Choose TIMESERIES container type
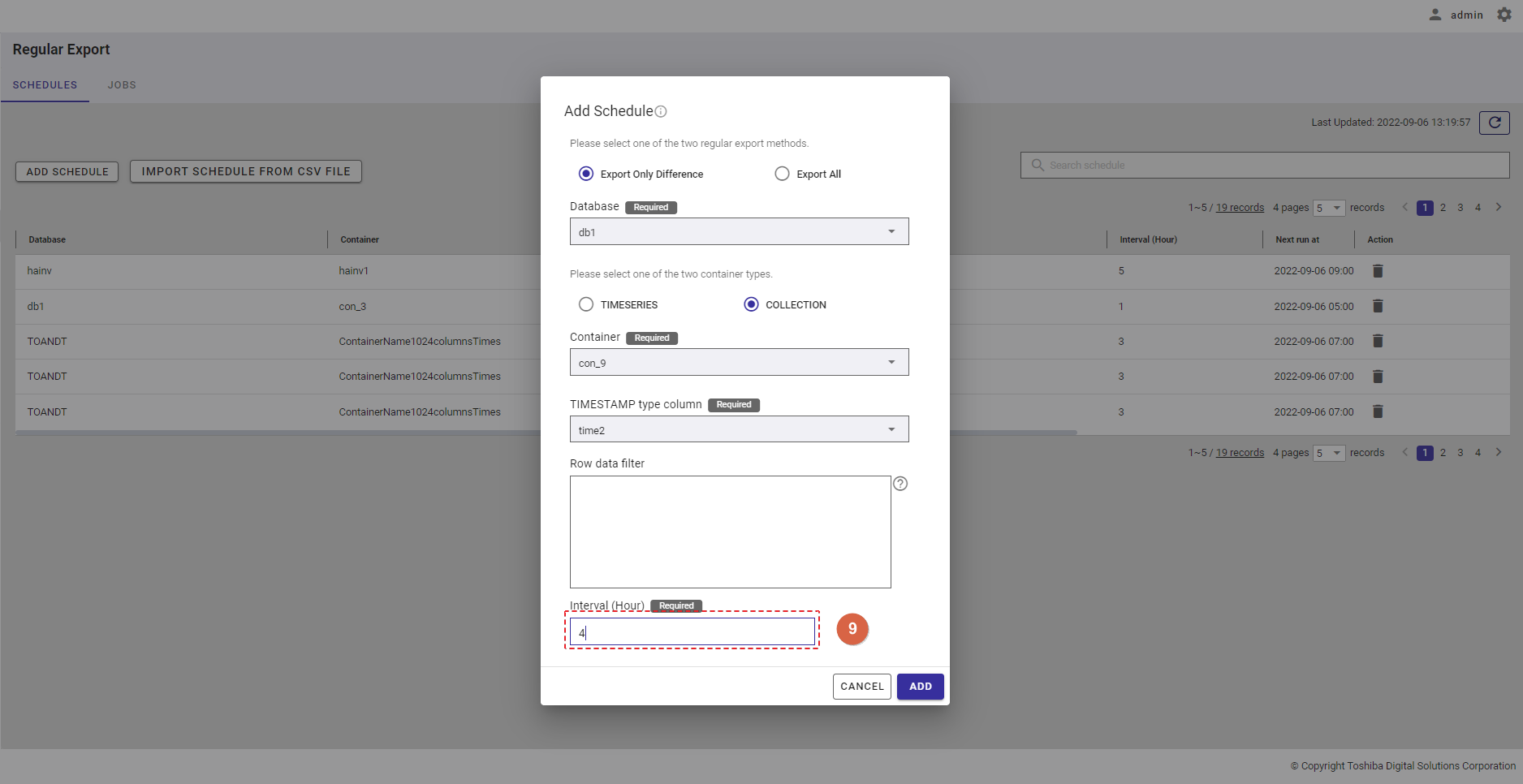Screen dimensions: 1523x784 click(x=586, y=304)
